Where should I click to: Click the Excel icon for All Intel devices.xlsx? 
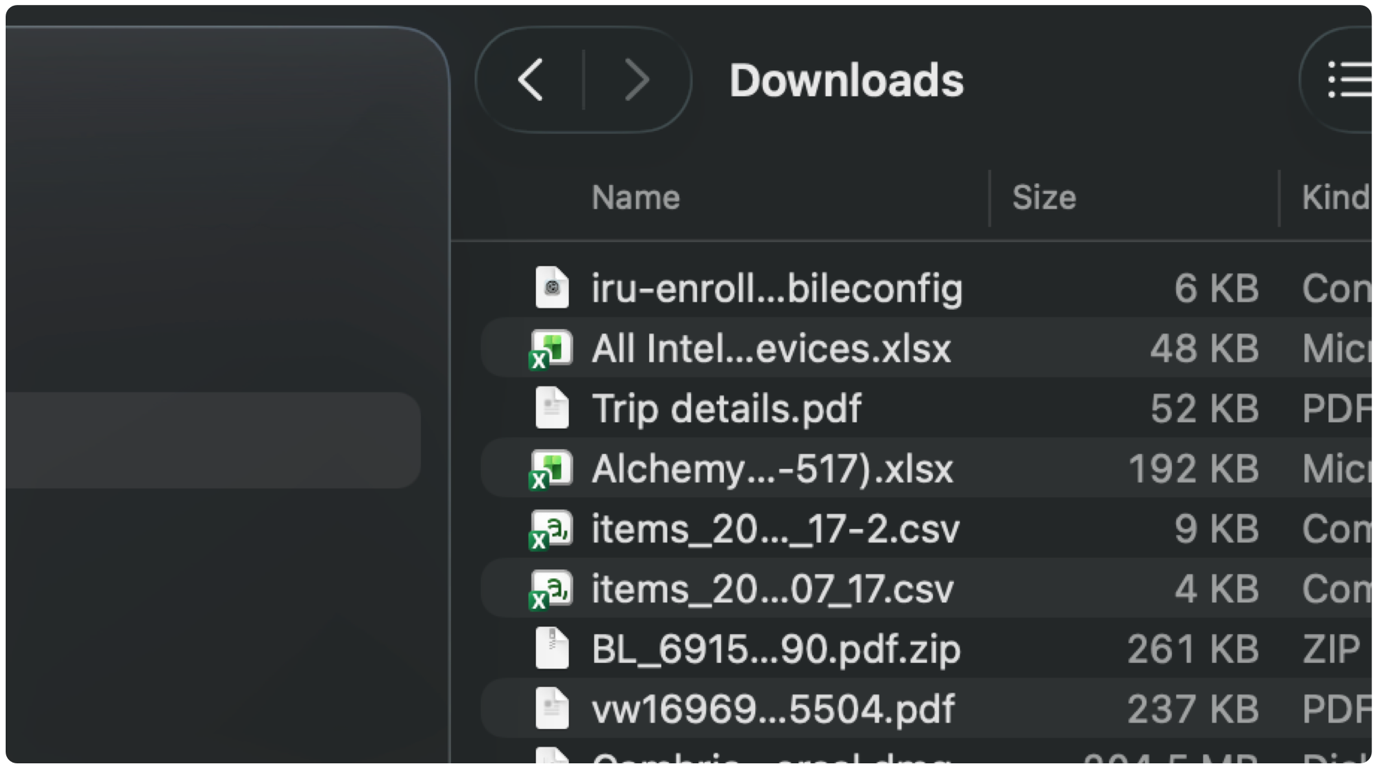pos(550,349)
